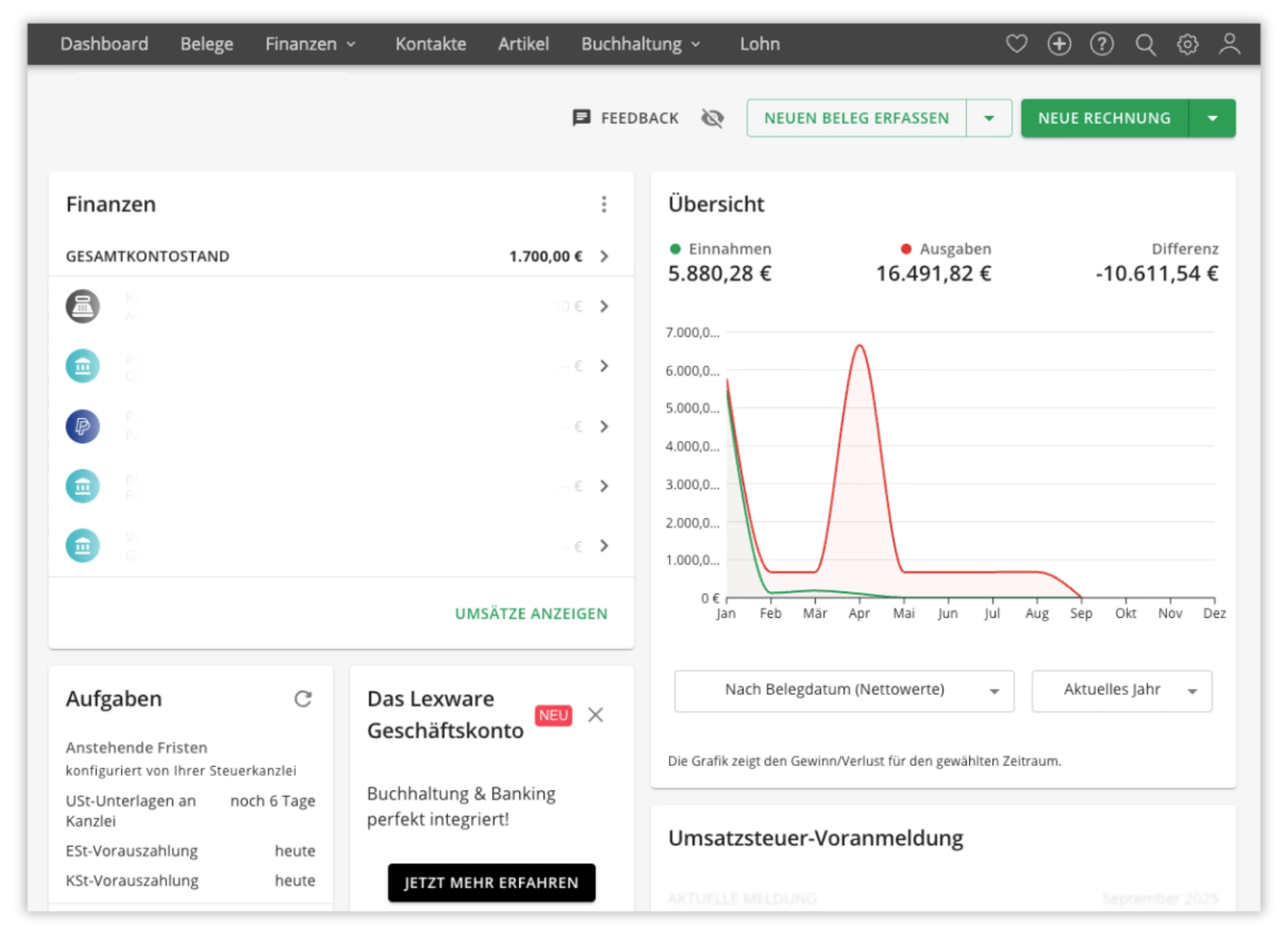Expand Neue Rechnung dropdown arrow

point(1212,118)
